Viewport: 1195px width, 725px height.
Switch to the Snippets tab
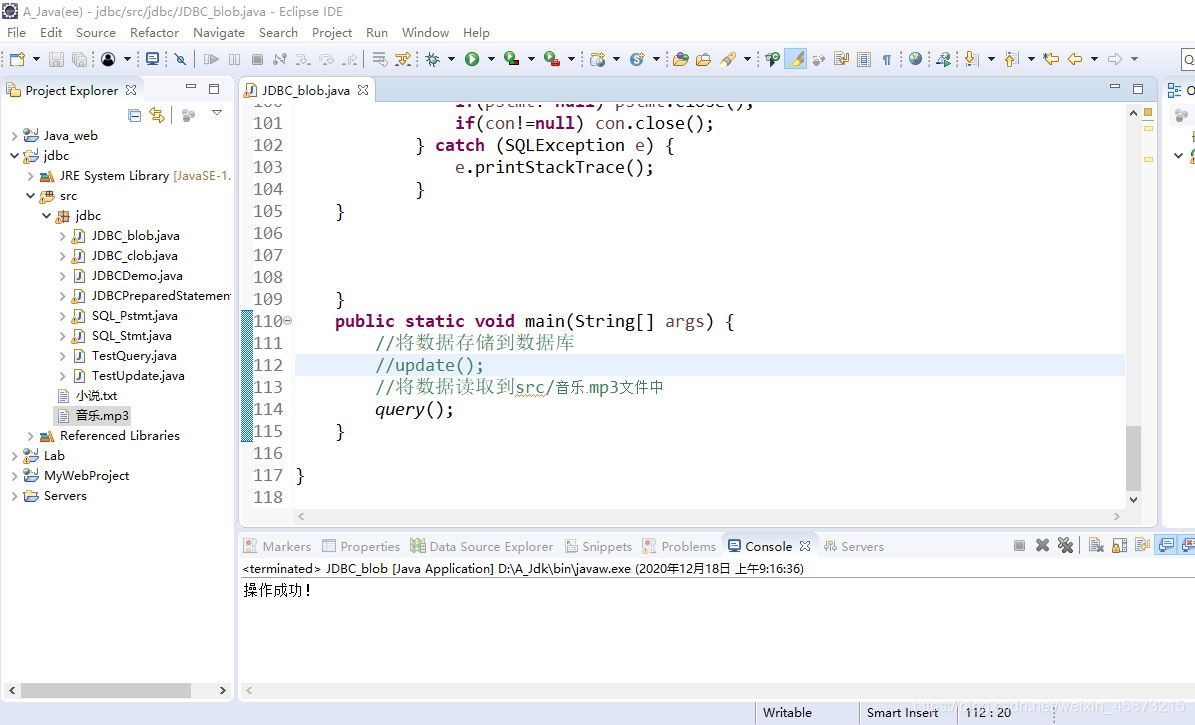598,546
